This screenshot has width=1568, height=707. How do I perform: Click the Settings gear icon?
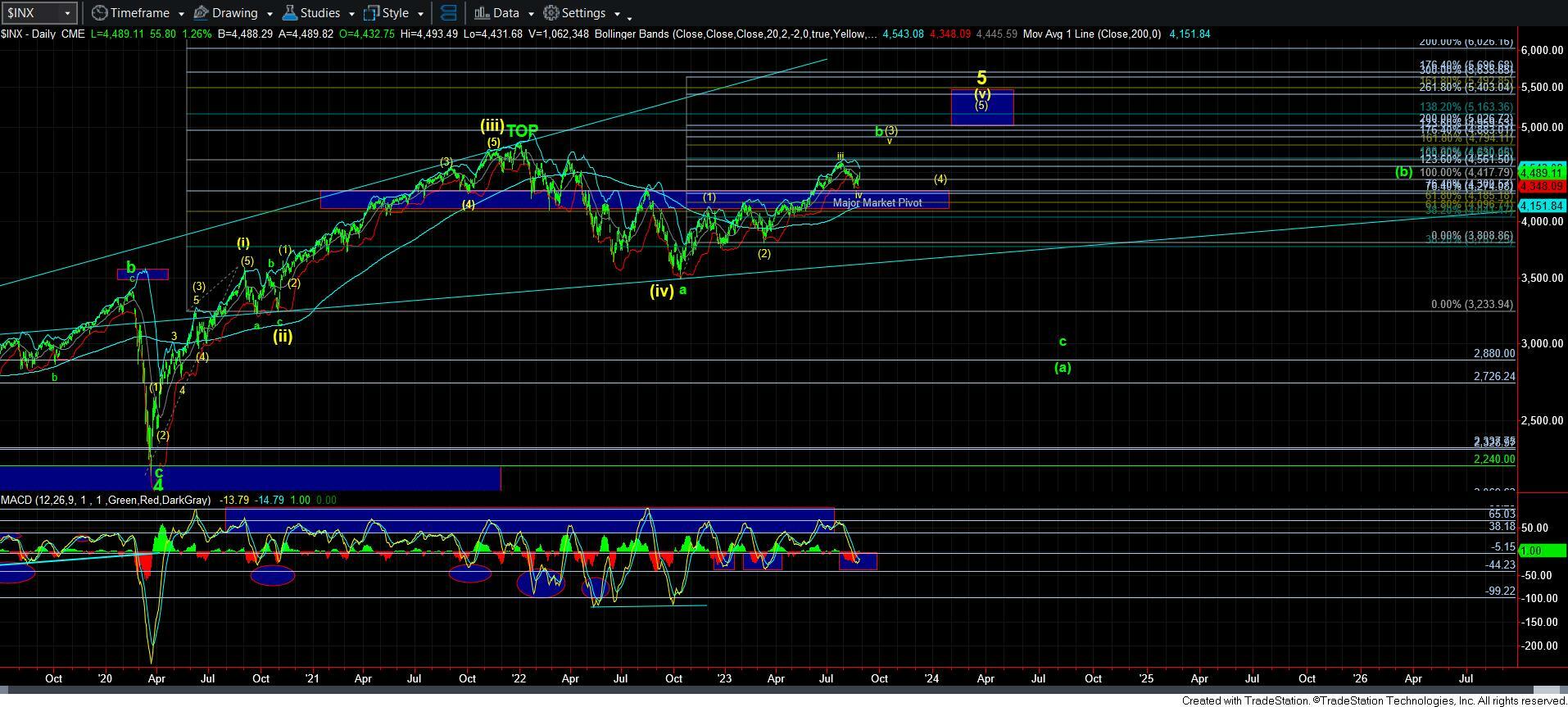point(551,13)
